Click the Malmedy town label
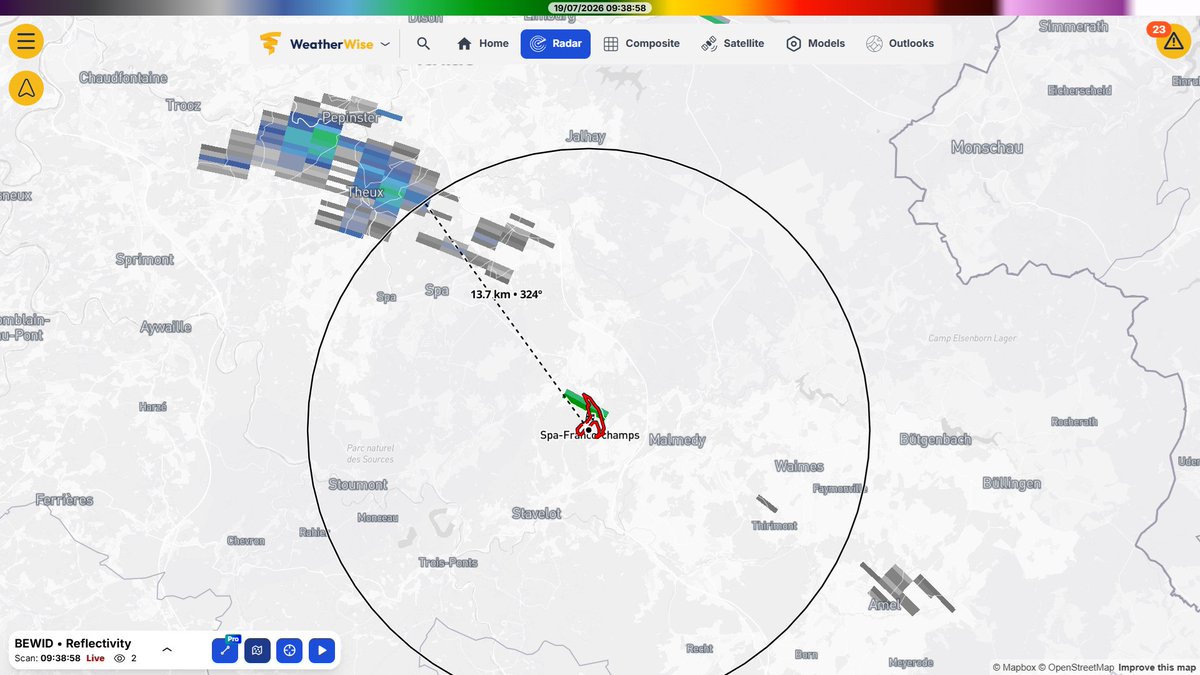This screenshot has width=1200, height=675. click(677, 440)
